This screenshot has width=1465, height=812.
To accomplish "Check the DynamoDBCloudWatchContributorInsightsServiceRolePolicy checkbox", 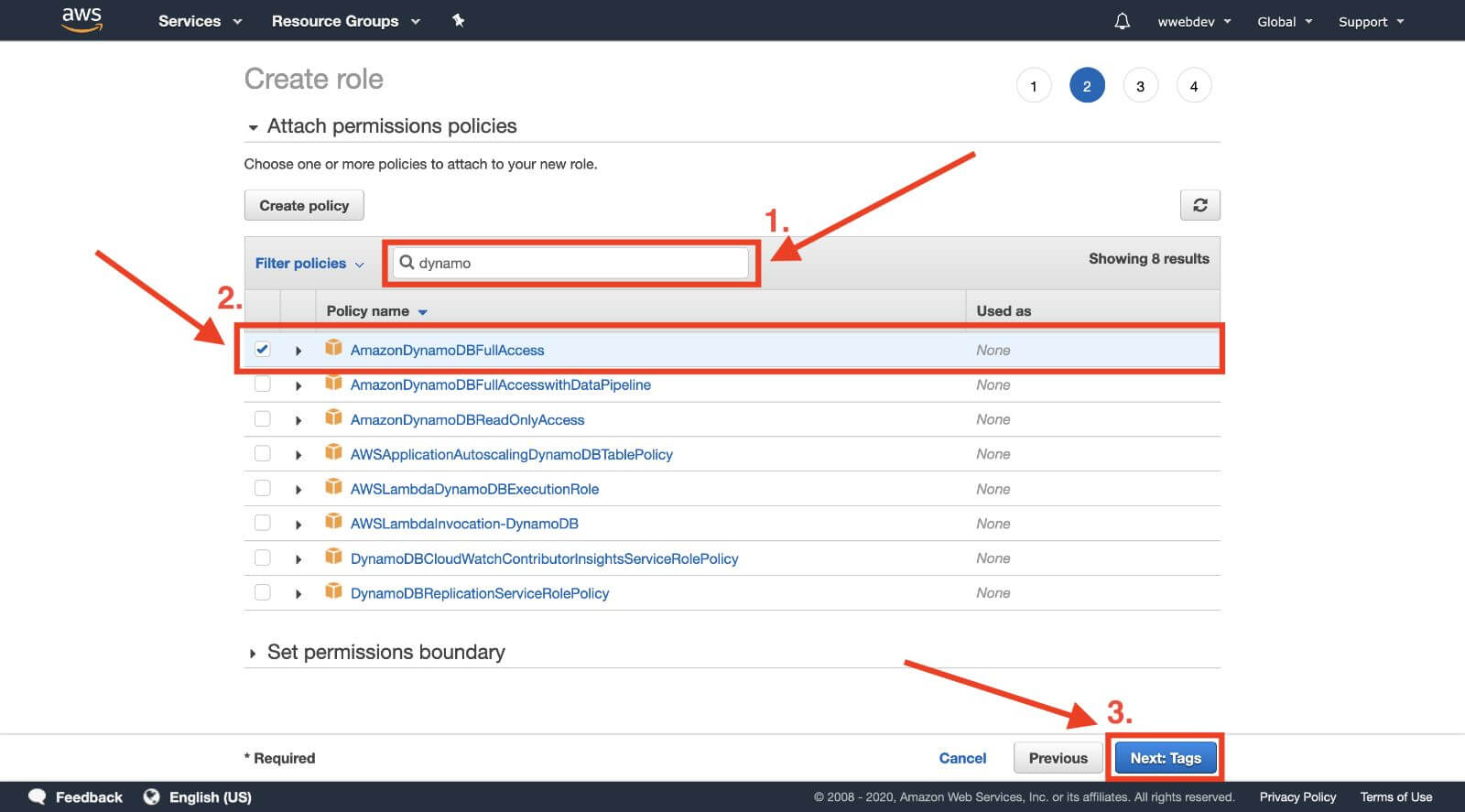I will coord(263,558).
